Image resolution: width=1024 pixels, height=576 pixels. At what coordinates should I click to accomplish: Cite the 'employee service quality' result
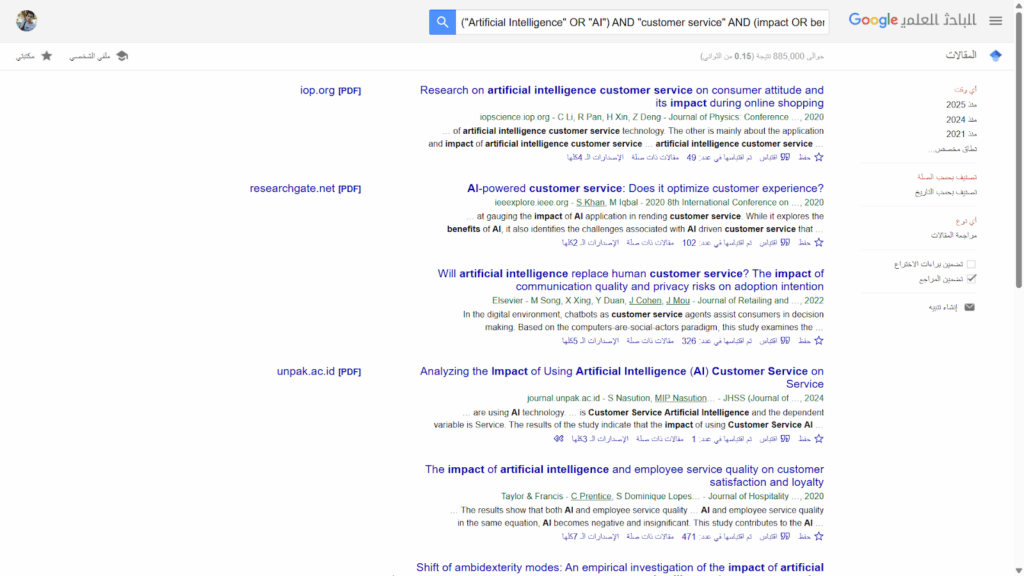pos(785,536)
